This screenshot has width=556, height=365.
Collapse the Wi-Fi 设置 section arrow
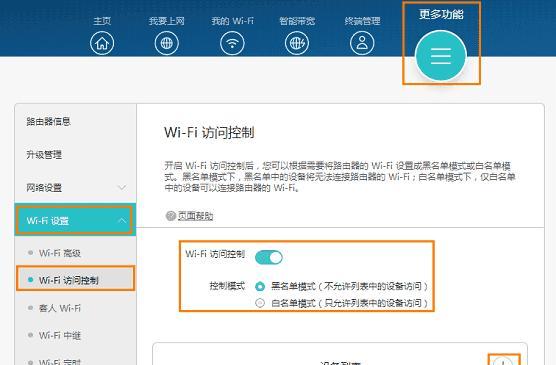122,221
